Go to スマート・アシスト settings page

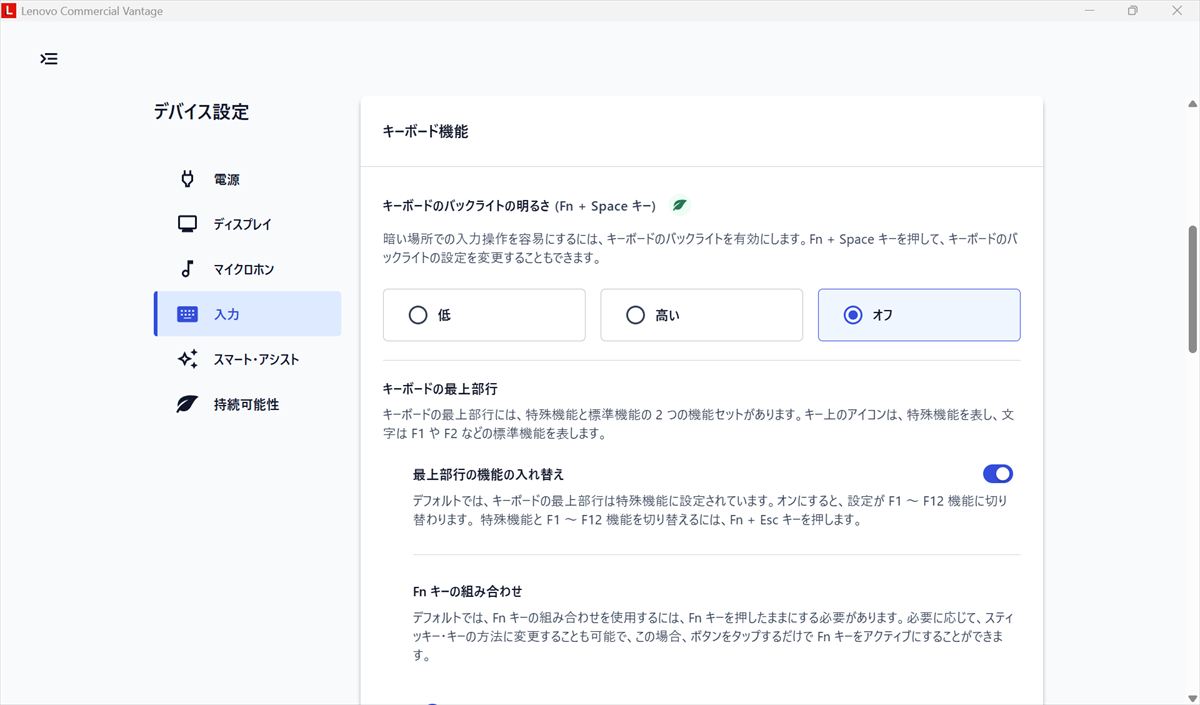[256, 360]
